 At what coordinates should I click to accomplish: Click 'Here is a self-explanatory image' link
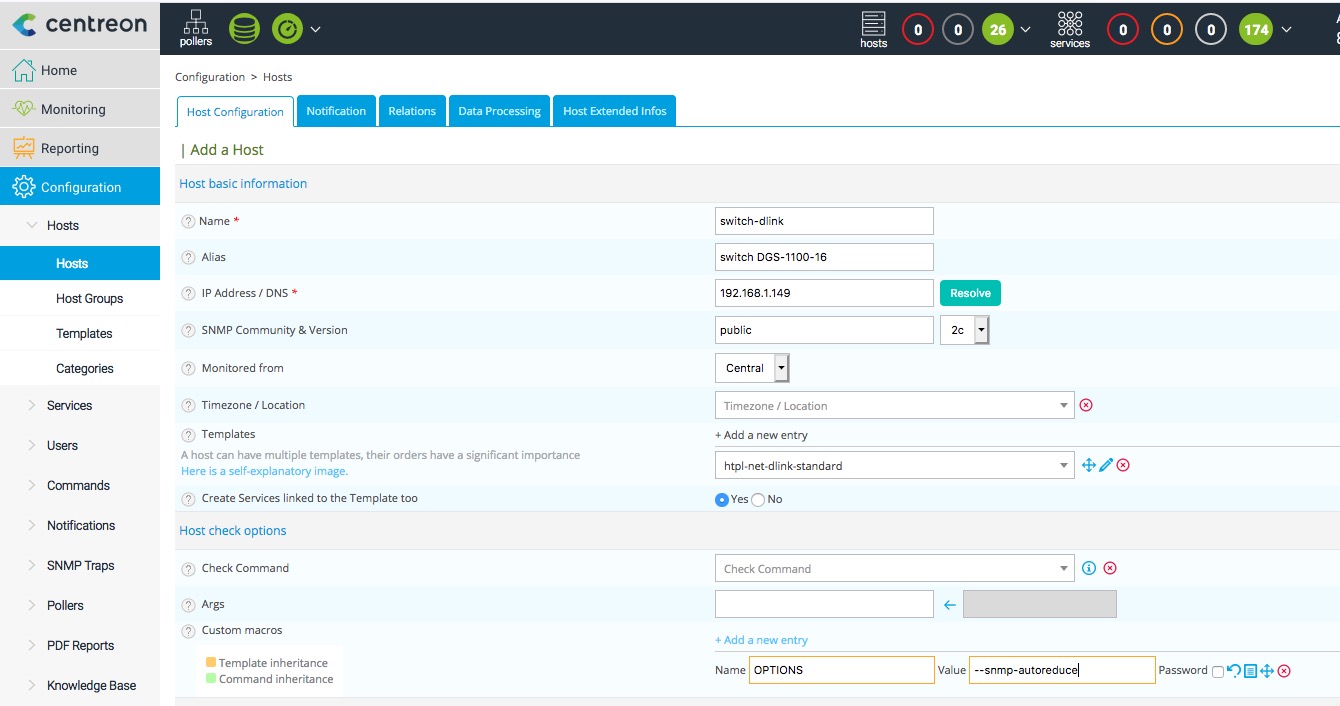click(264, 471)
